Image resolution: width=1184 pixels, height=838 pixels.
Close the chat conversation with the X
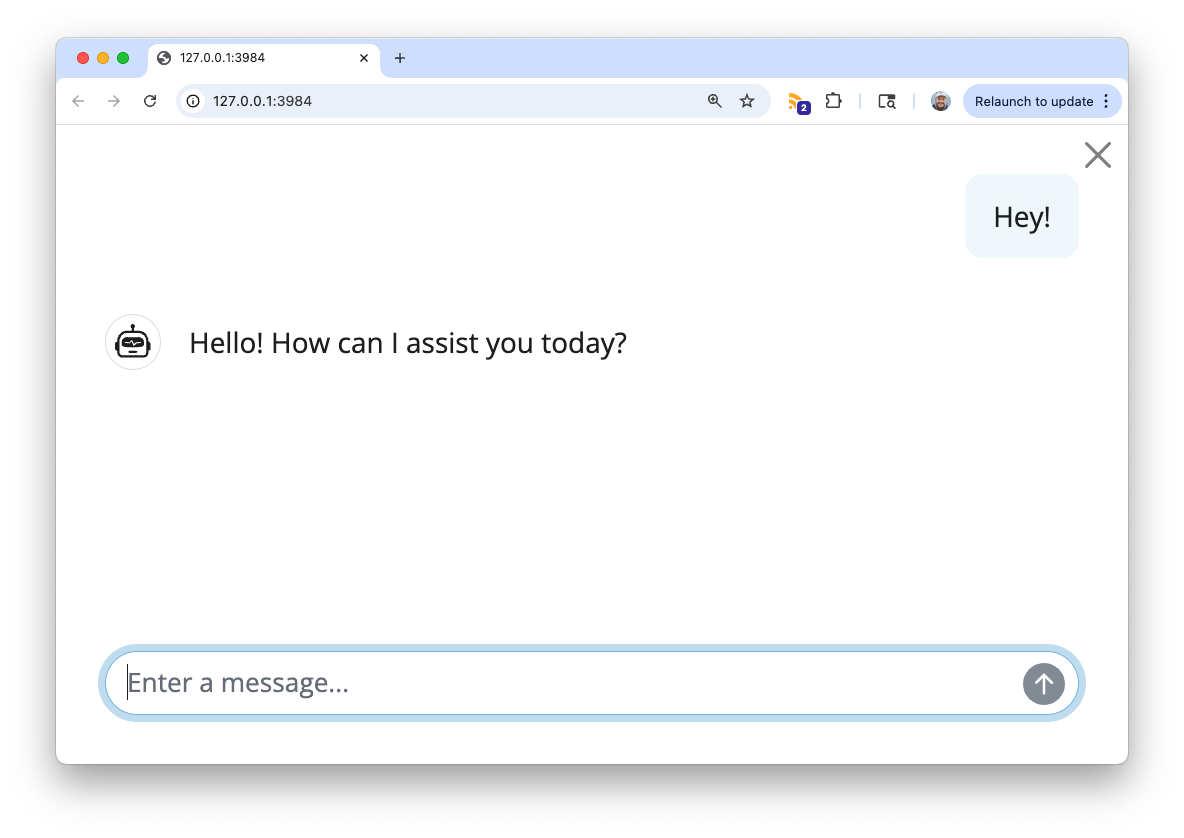tap(1097, 154)
